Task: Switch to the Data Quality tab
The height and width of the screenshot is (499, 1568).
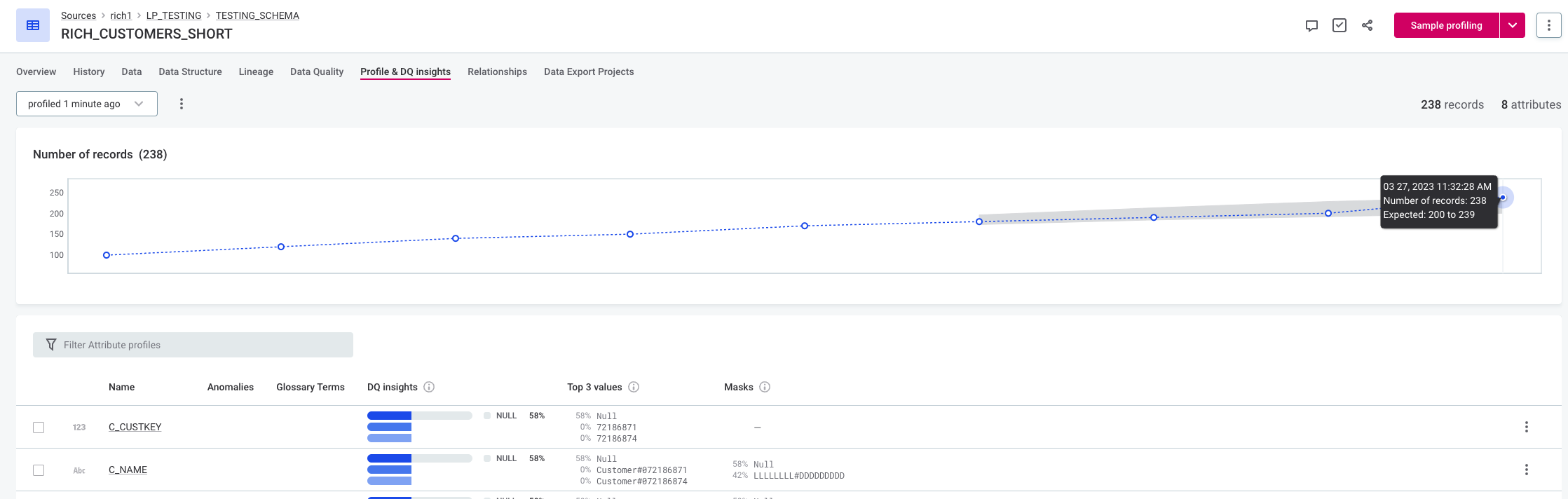Action: [x=317, y=71]
